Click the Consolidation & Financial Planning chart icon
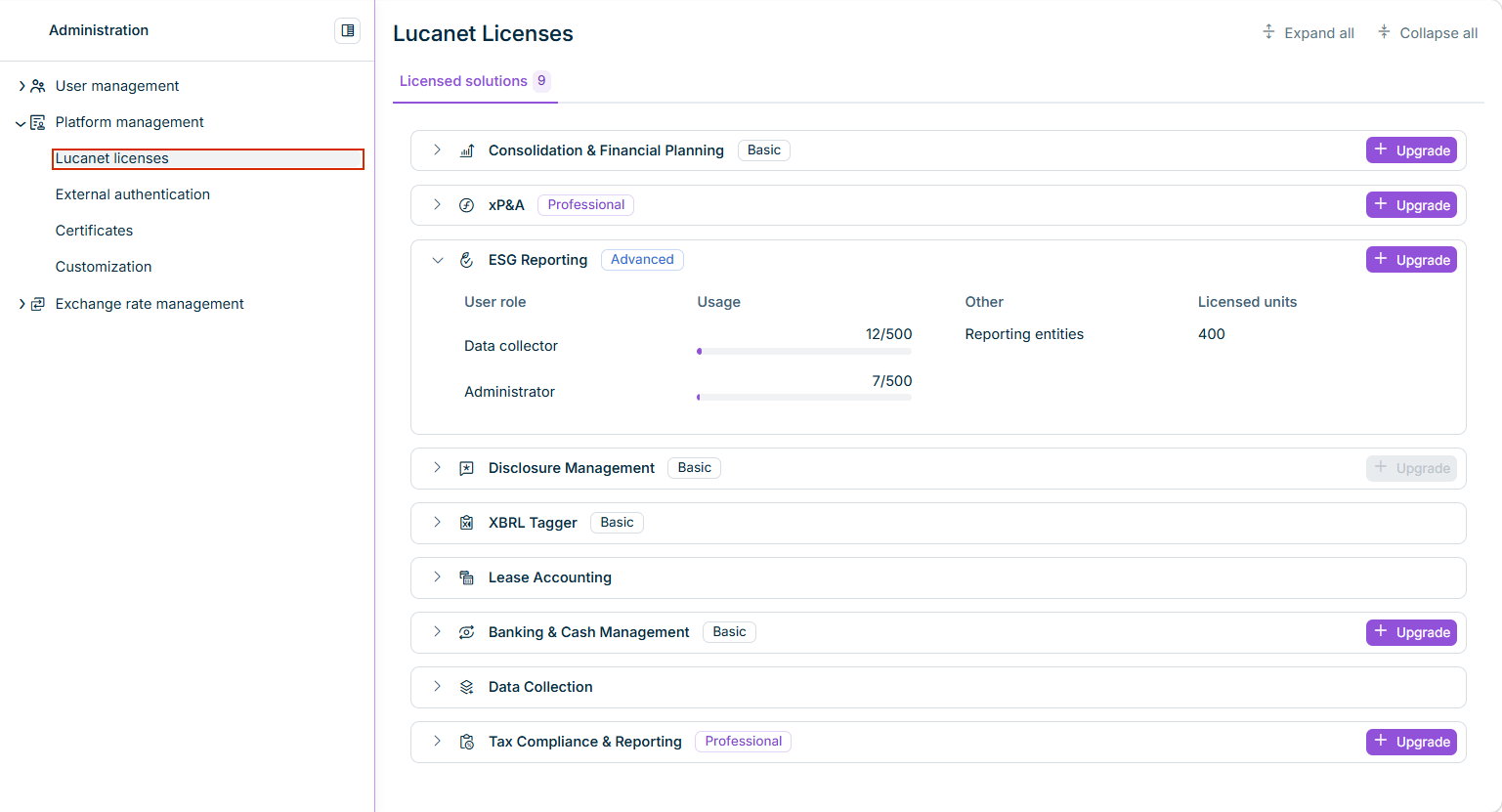Viewport: 1502px width, 812px height. point(467,150)
